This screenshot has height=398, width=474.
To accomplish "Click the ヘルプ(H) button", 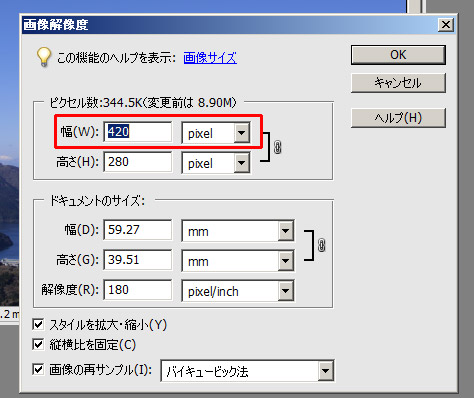I will pos(398,118).
